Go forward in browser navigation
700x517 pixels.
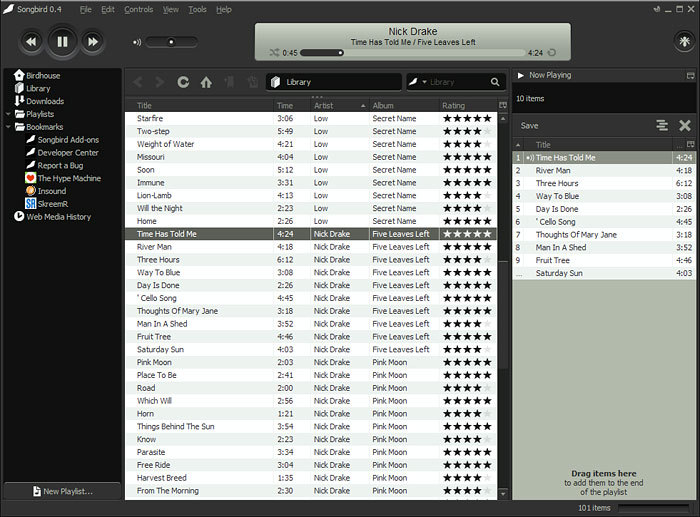159,82
